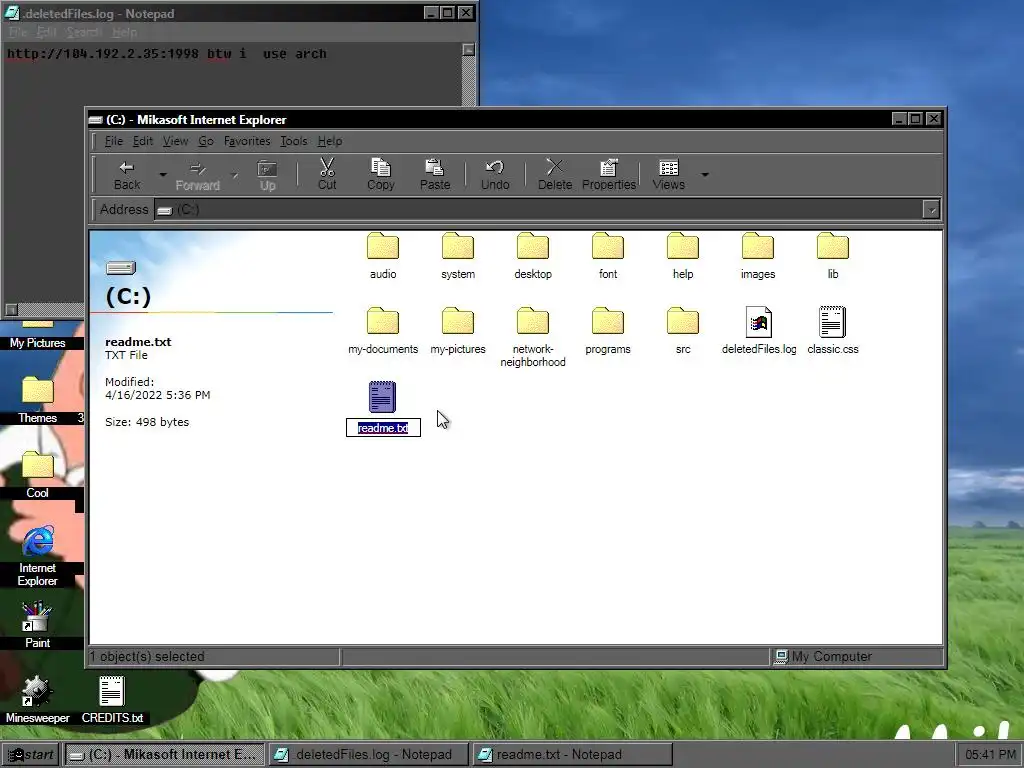The height and width of the screenshot is (768, 1024).
Task: Click the Start button
Action: pos(30,754)
